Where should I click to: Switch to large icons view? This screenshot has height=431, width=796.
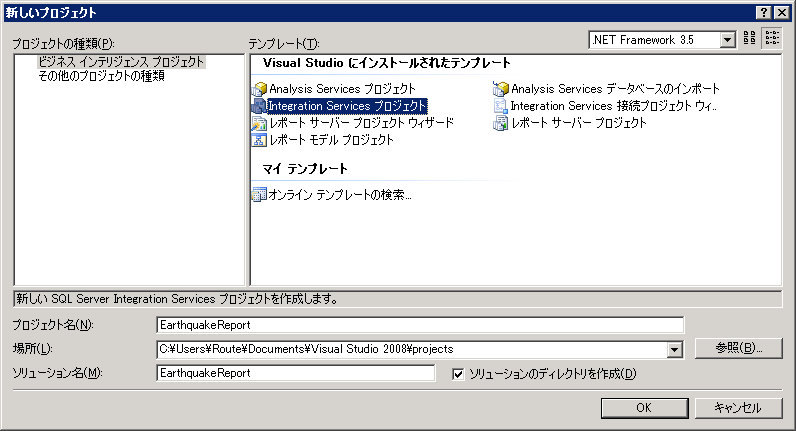tap(749, 38)
